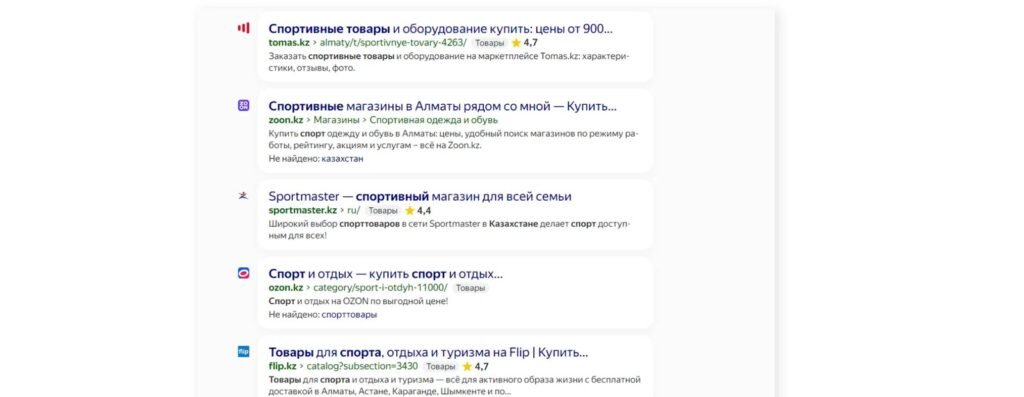The image size is (1024, 397).
Task: Open 'Товары для спорта, отдыха и туризма на Flip'
Action: point(428,353)
